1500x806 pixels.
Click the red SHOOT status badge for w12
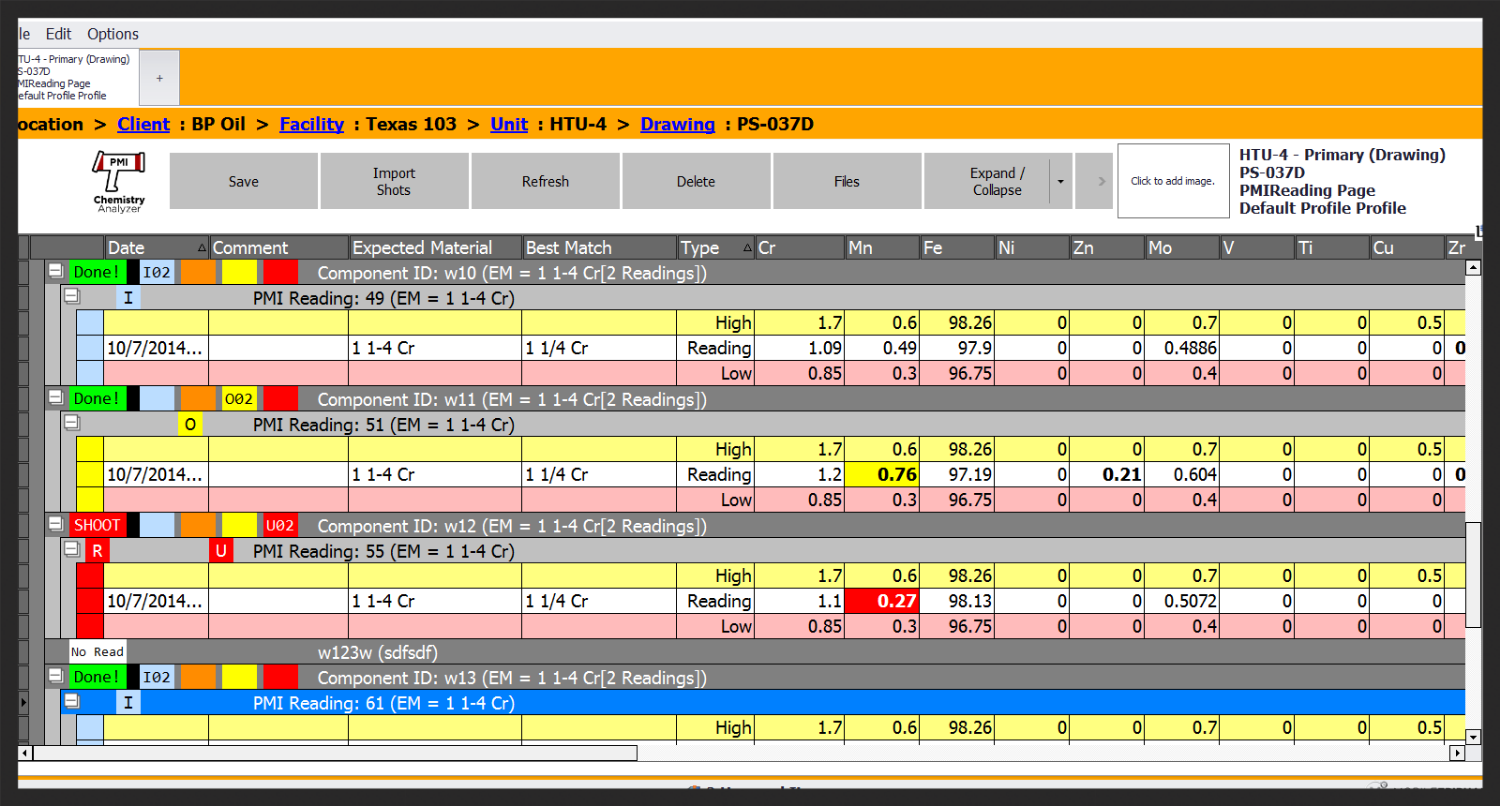[x=97, y=525]
